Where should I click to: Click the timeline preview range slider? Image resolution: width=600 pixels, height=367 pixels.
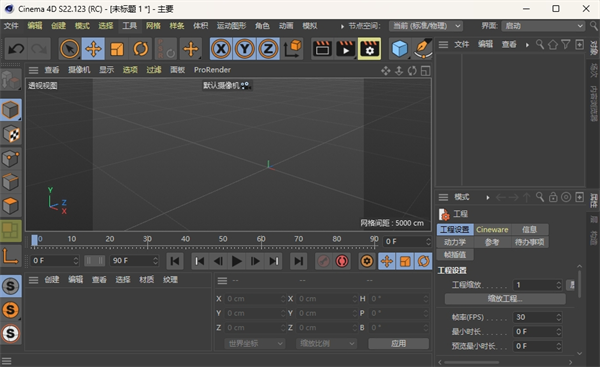pyautogui.click(x=94, y=261)
